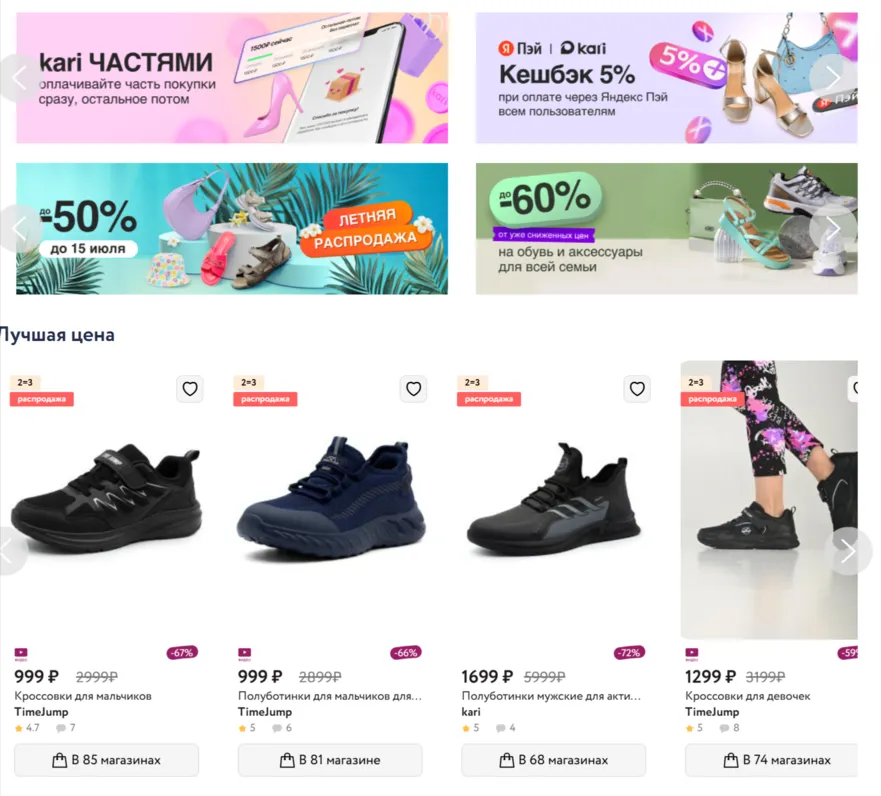The image size is (881, 796).
Task: Favorite the kari men's shoes
Action: click(637, 389)
